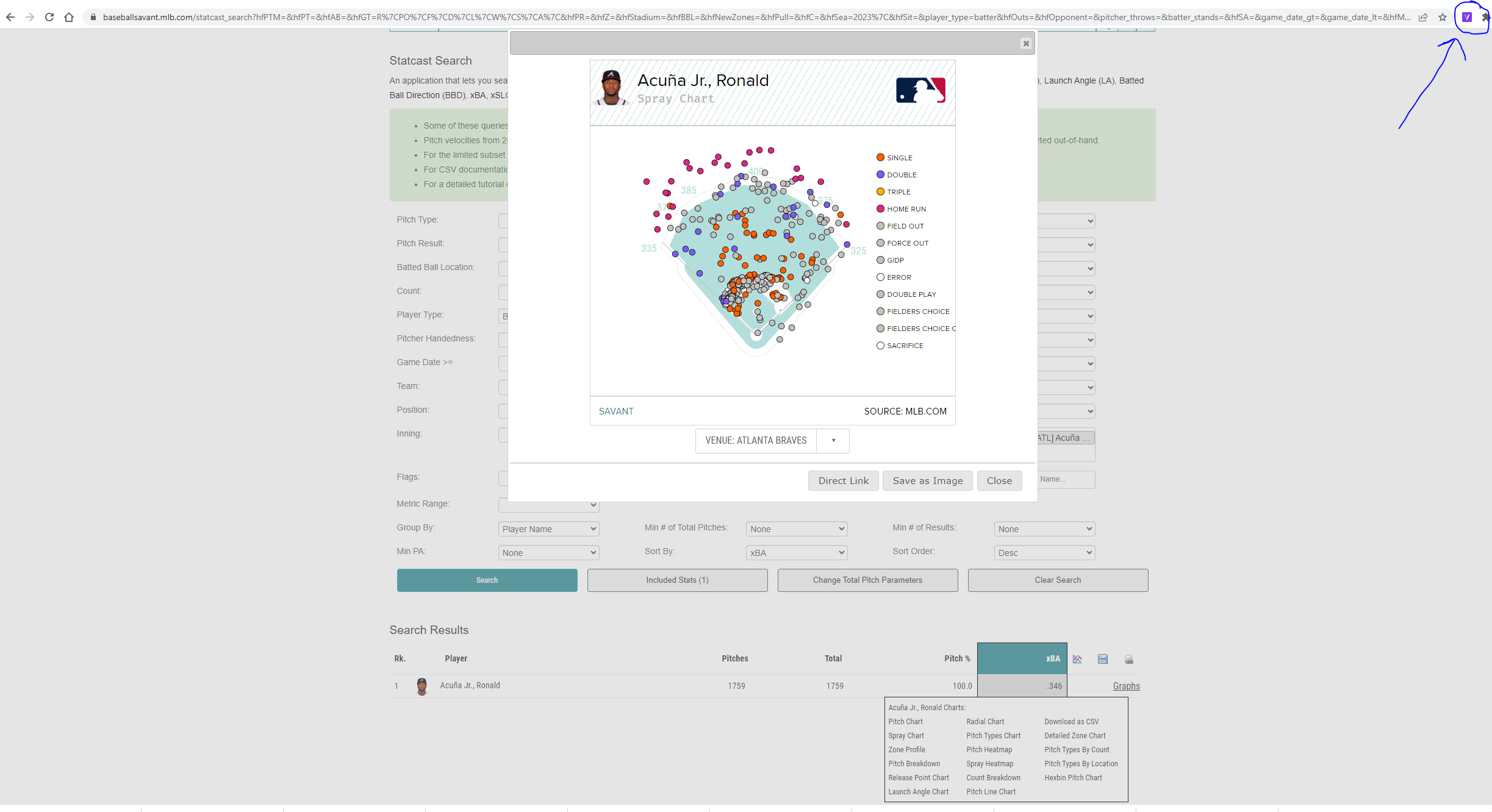Toggle SINGLE legend entry in spray chart

(899, 158)
